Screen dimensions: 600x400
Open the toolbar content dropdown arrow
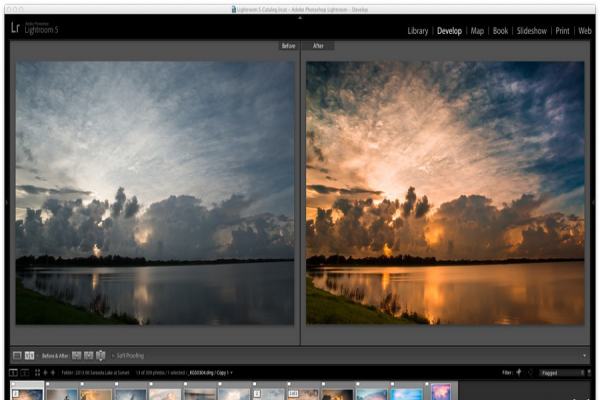pos(584,356)
